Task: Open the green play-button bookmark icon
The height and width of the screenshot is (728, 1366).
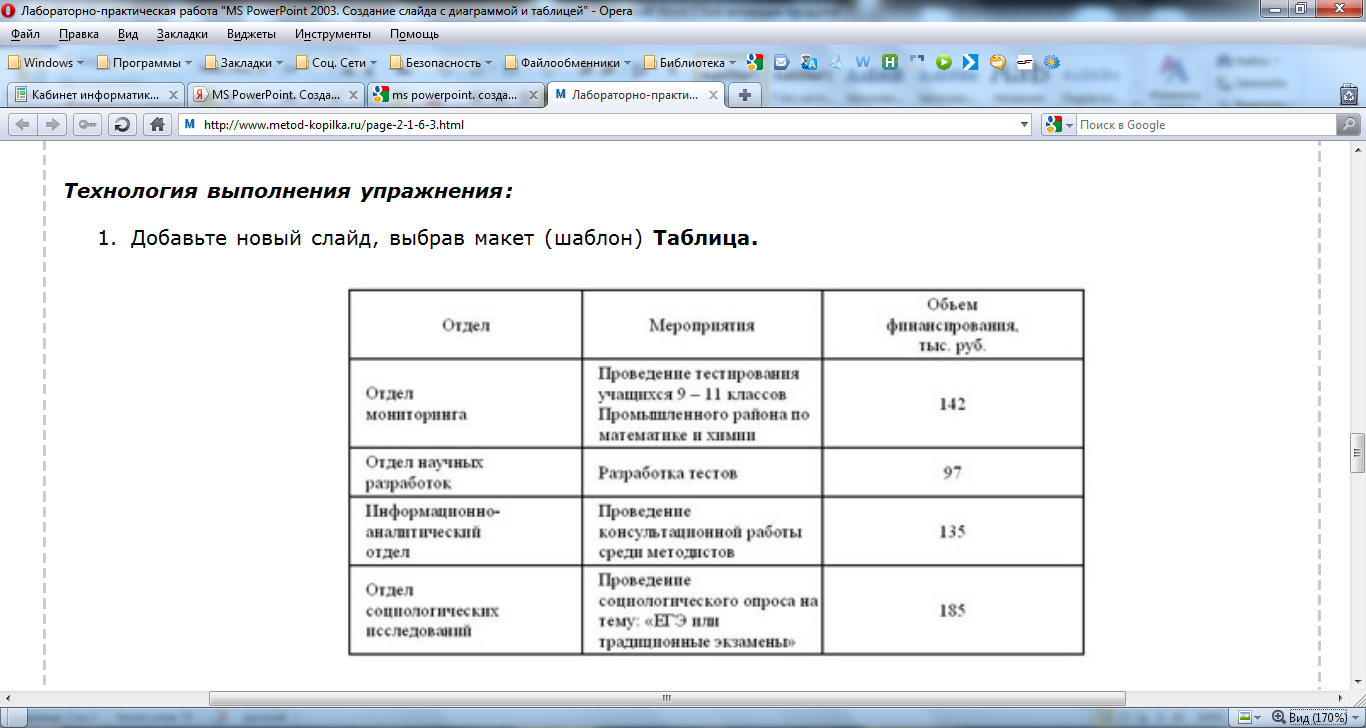Action: (x=943, y=62)
